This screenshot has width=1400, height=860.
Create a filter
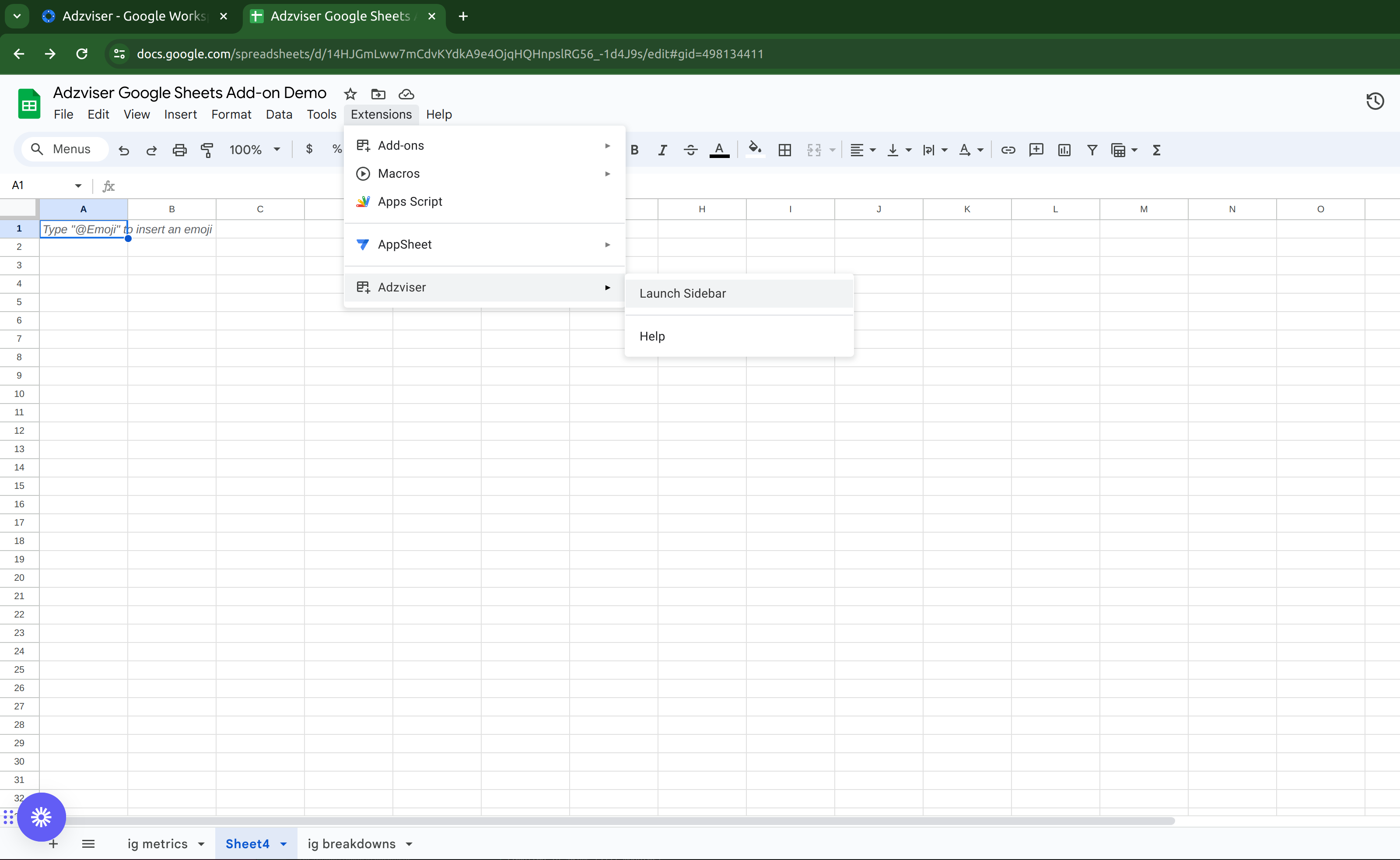[x=1092, y=150]
